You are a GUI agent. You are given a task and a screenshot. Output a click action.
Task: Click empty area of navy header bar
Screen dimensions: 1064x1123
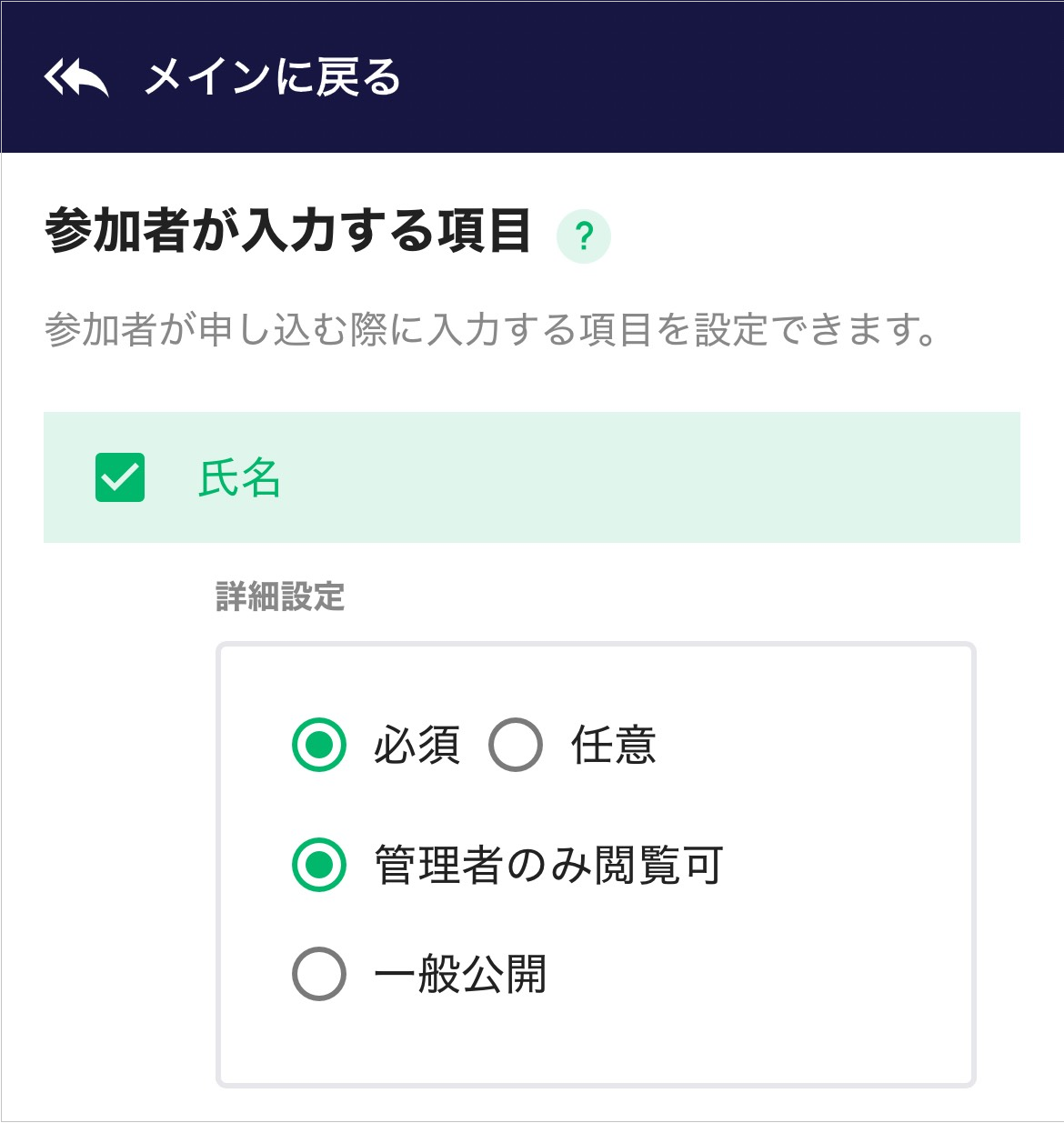click(x=728, y=77)
